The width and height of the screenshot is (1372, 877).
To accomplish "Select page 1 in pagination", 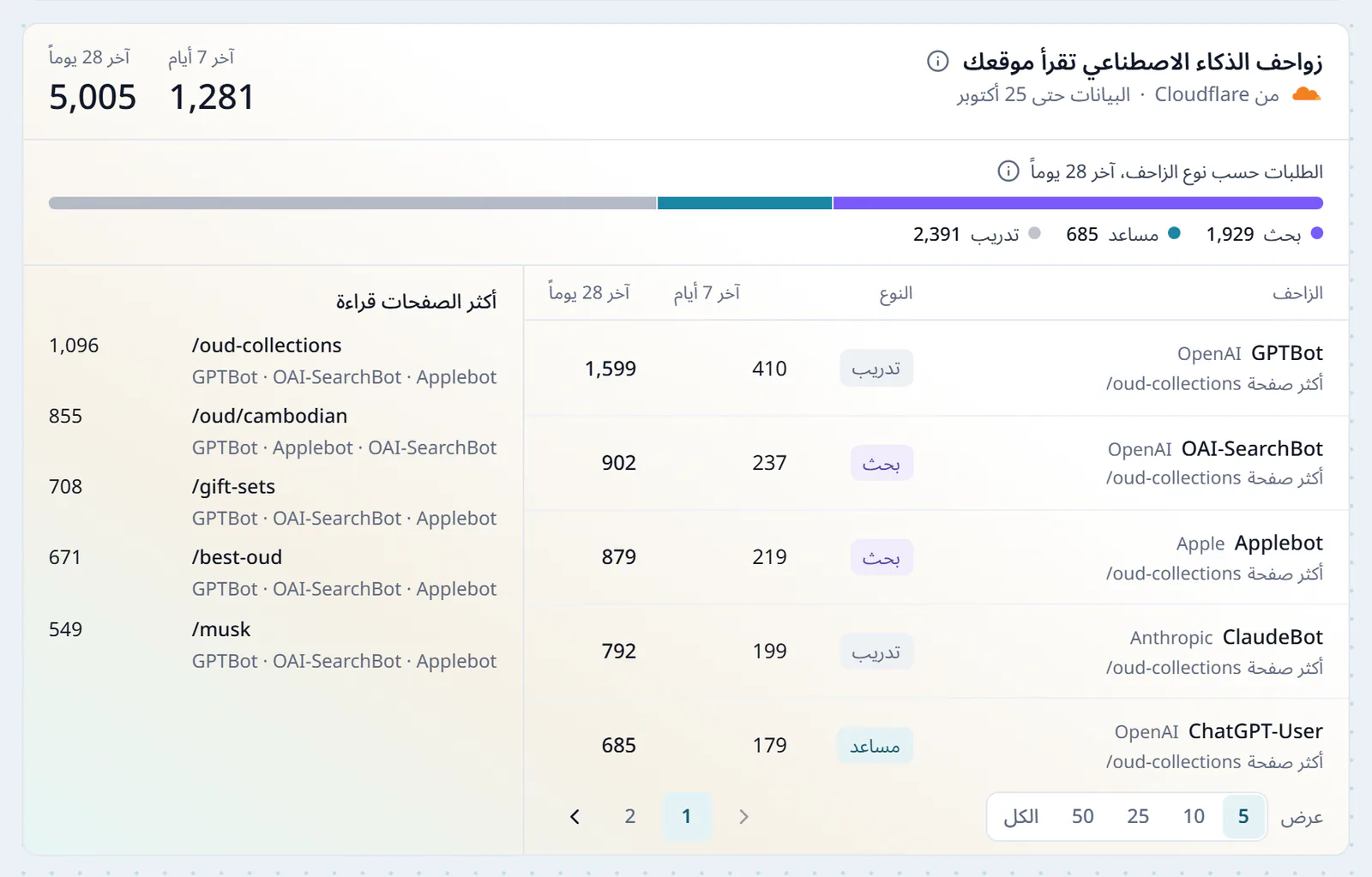I will [687, 816].
